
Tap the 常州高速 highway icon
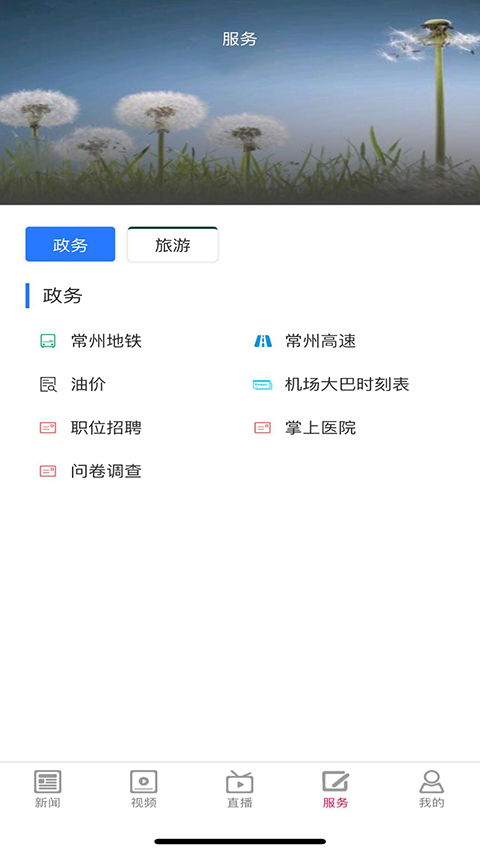263,341
